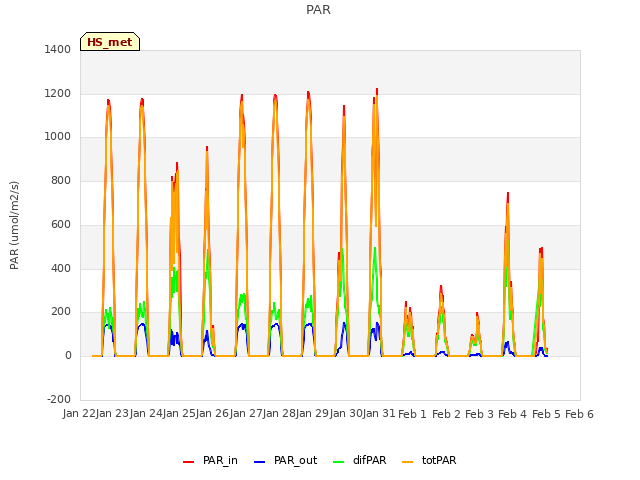Click the Feb 4 x-axis label
Viewport: 640px width, 480px height.
click(513, 414)
